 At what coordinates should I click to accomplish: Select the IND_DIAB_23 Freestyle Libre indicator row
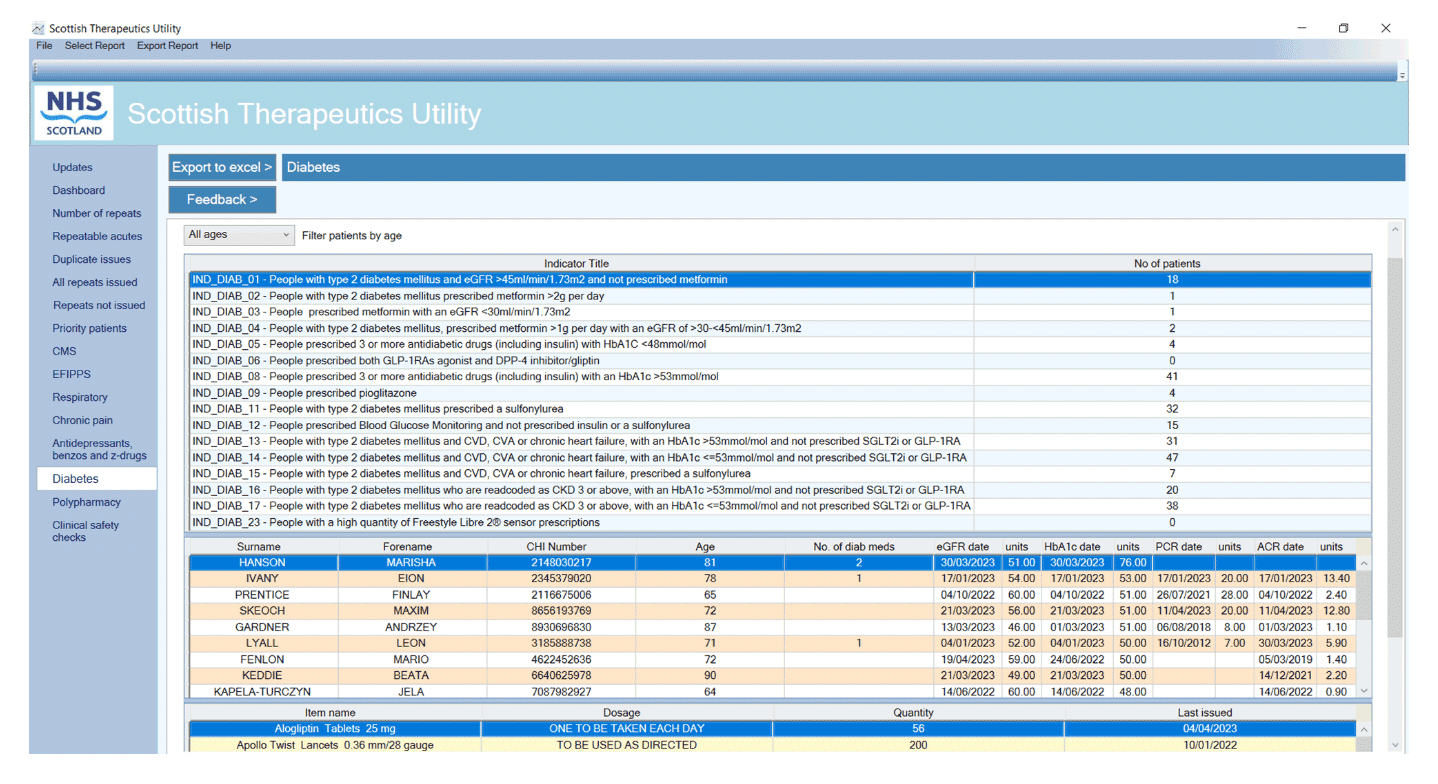click(x=779, y=522)
